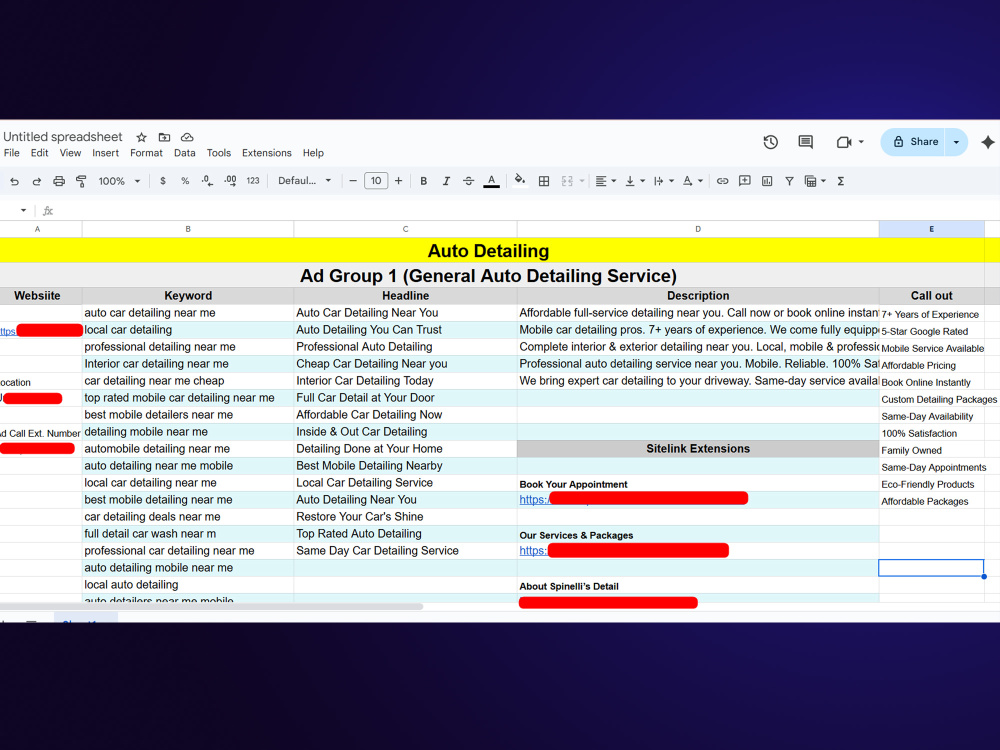Image resolution: width=1000 pixels, height=750 pixels.
Task: Open link under Book Your Appointment
Action: point(533,499)
